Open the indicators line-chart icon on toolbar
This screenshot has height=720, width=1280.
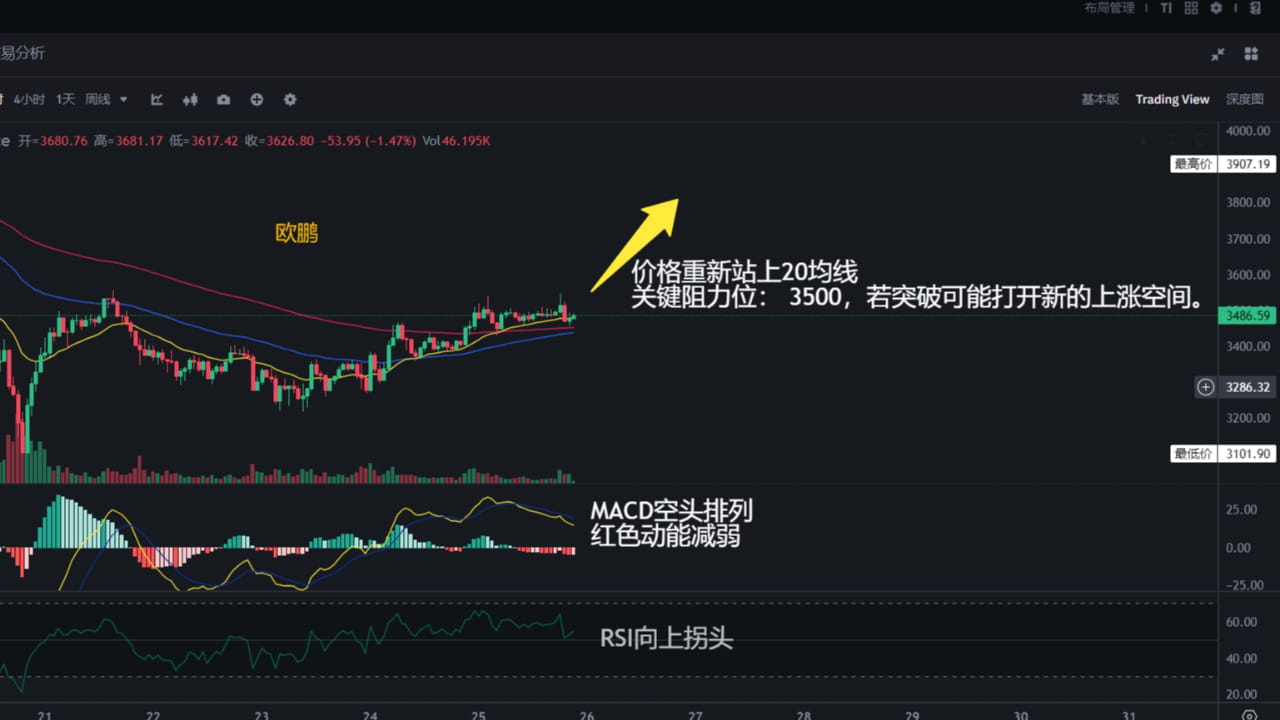coord(157,100)
